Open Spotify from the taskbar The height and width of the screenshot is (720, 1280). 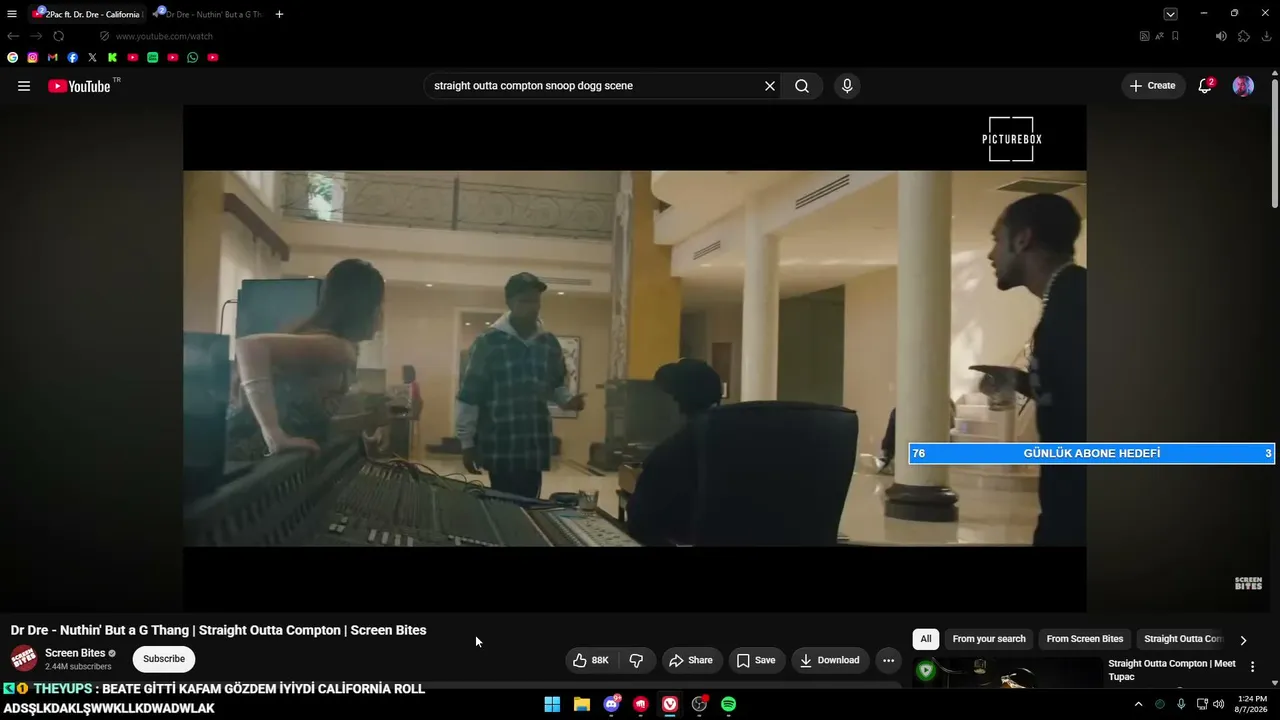pyautogui.click(x=729, y=704)
